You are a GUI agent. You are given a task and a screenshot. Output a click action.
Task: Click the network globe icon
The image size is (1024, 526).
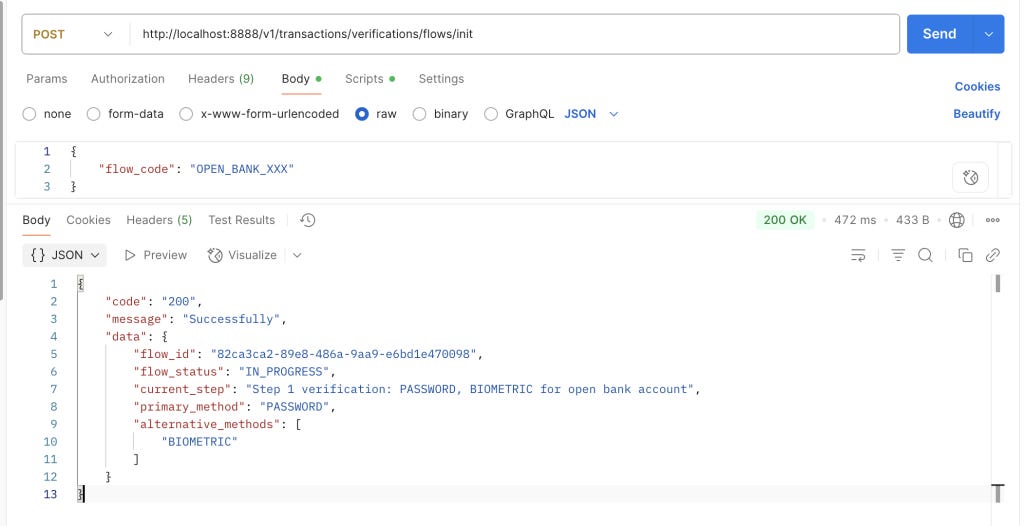pyautogui.click(x=957, y=220)
